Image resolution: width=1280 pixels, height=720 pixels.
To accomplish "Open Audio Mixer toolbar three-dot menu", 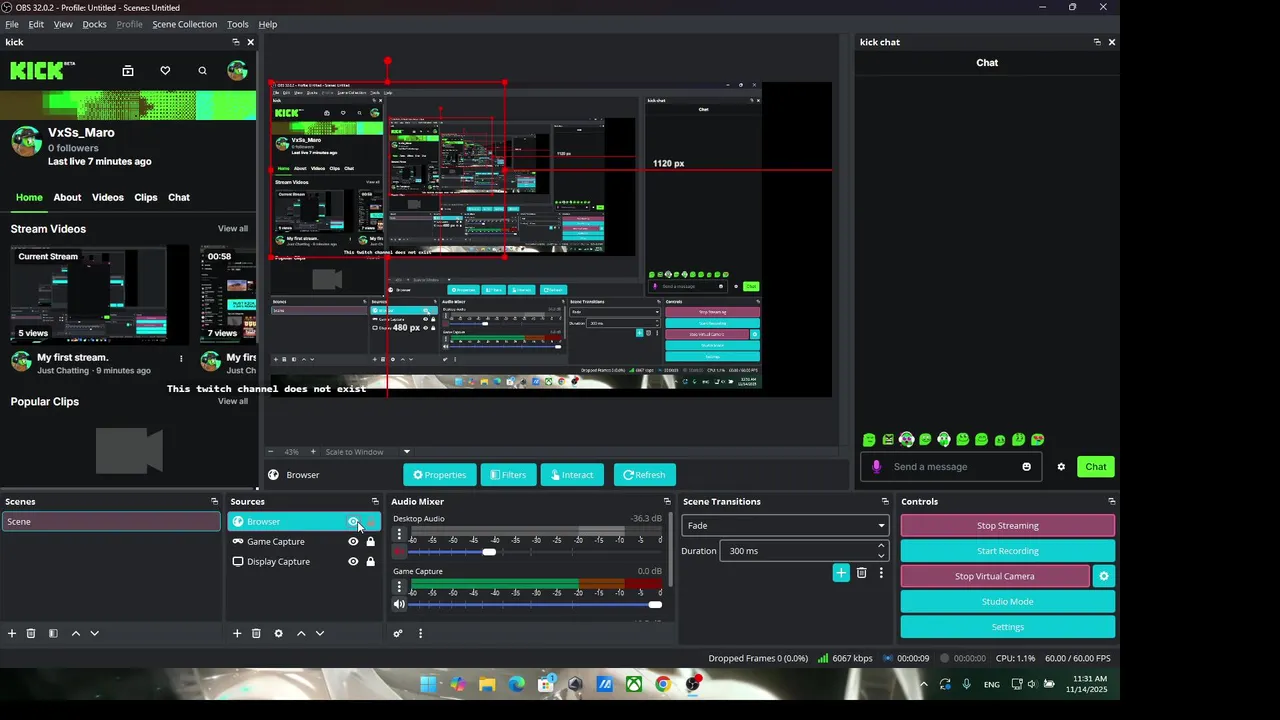I will (420, 633).
